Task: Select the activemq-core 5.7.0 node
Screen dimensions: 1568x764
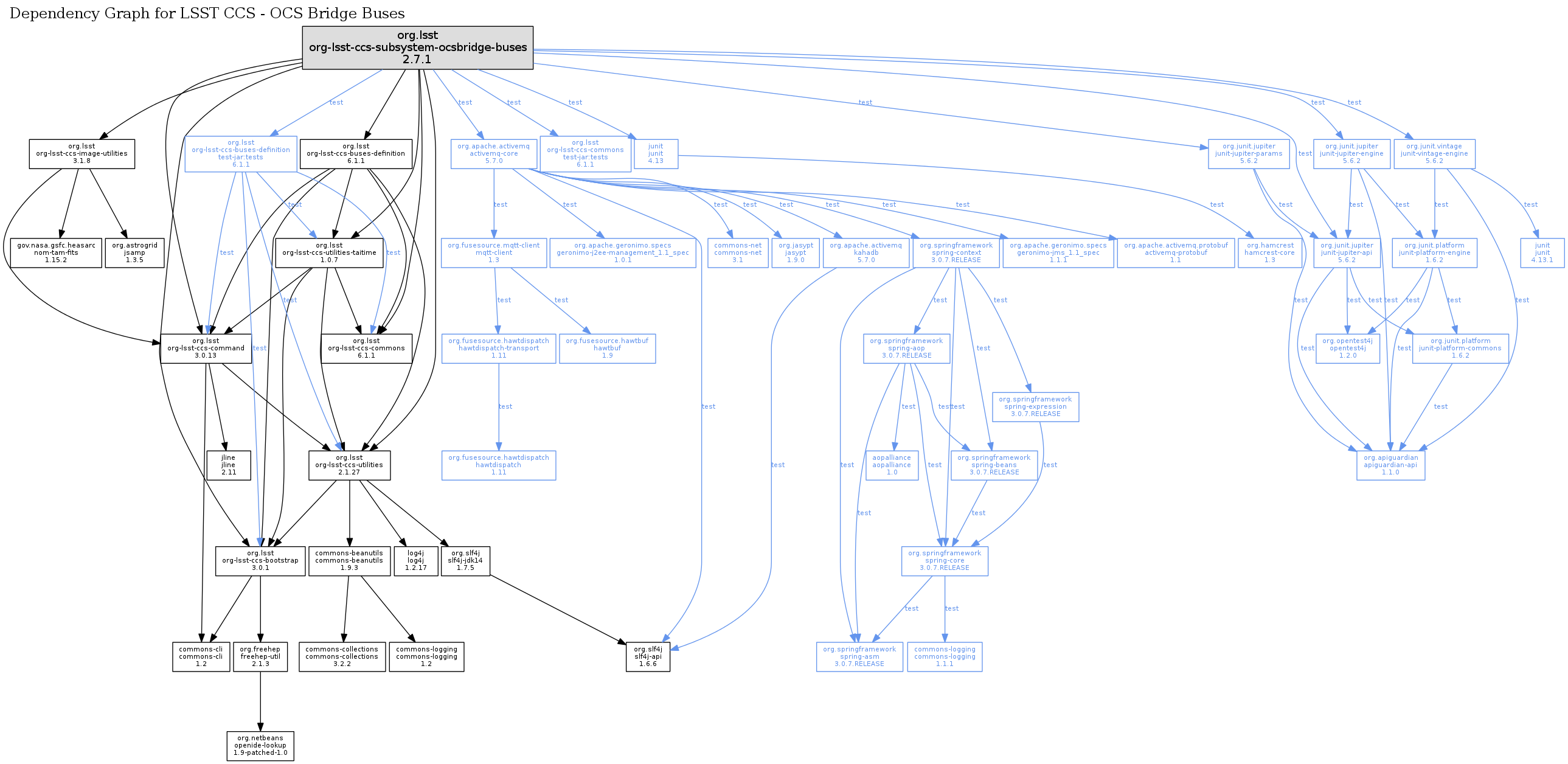Action: click(x=494, y=154)
